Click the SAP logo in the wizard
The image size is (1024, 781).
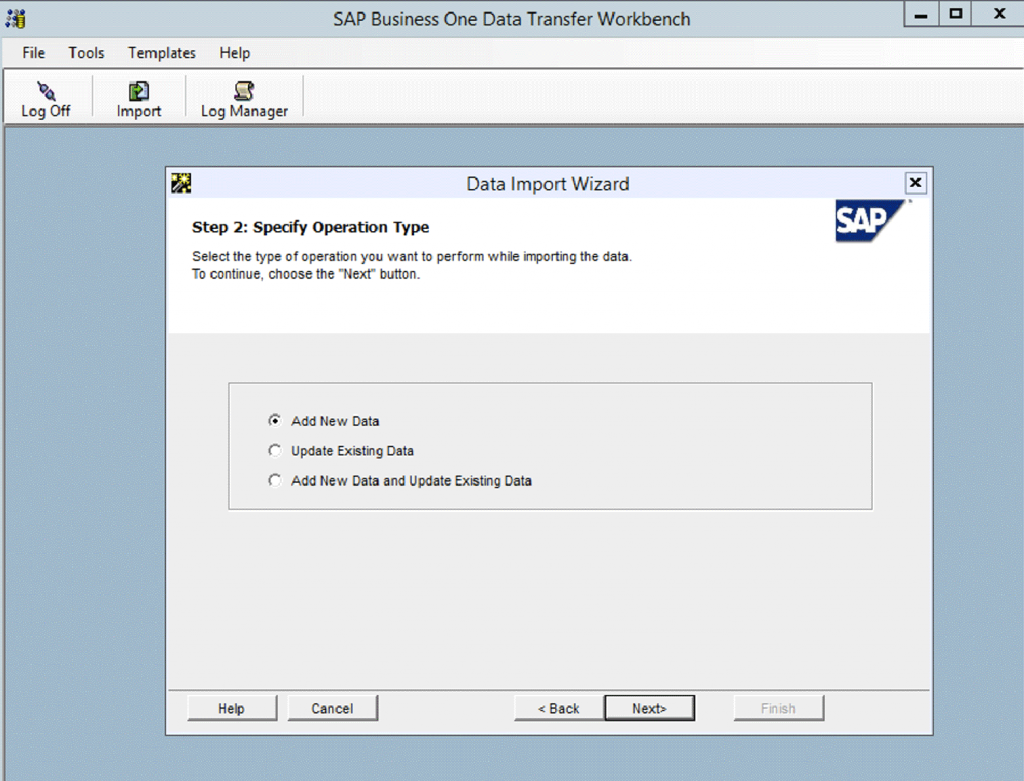click(x=869, y=221)
